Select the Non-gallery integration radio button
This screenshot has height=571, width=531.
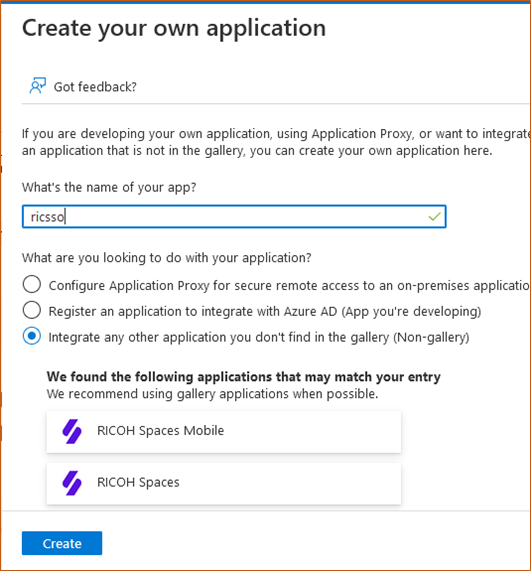[32, 336]
